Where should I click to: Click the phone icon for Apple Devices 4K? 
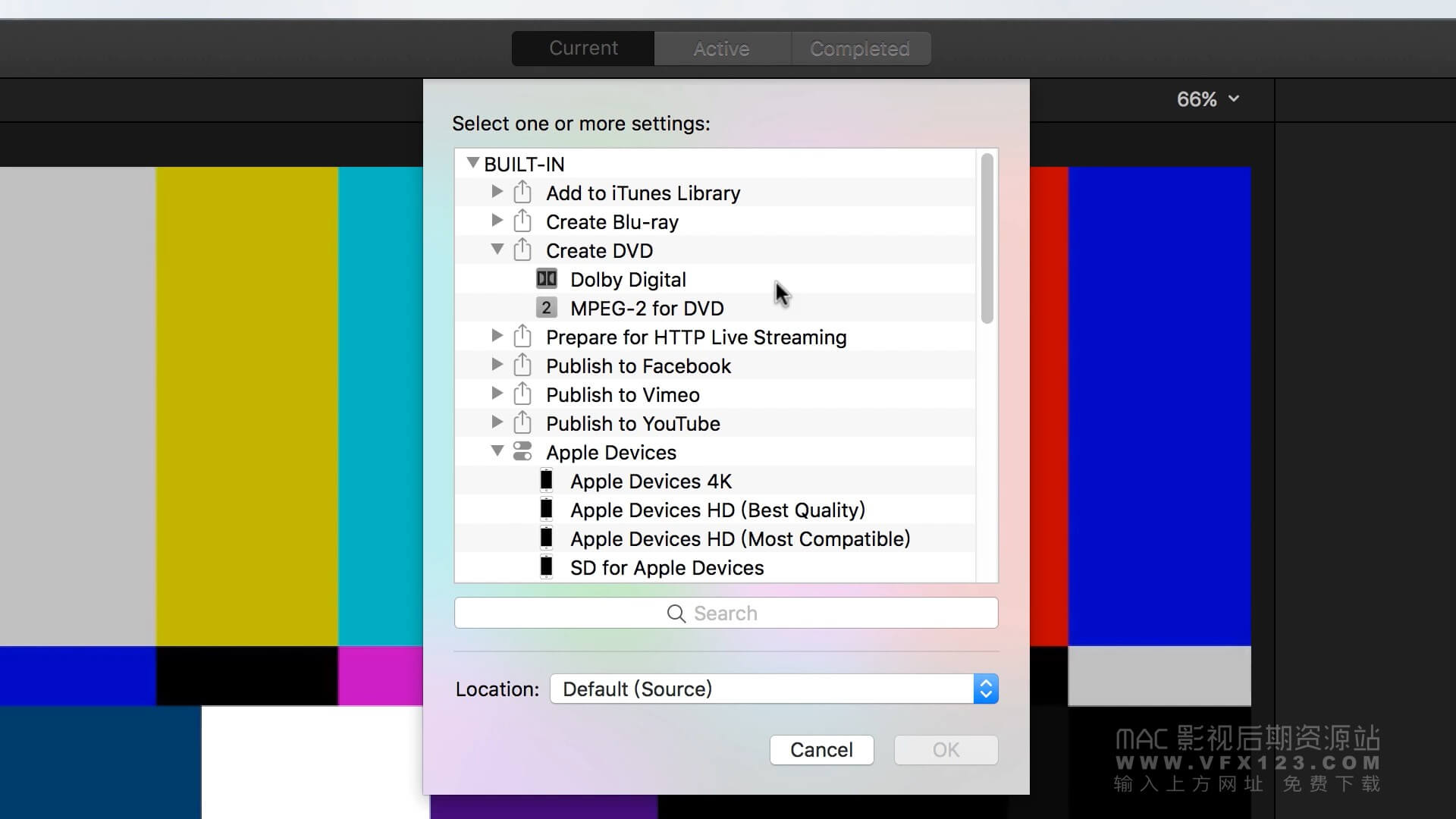546,481
